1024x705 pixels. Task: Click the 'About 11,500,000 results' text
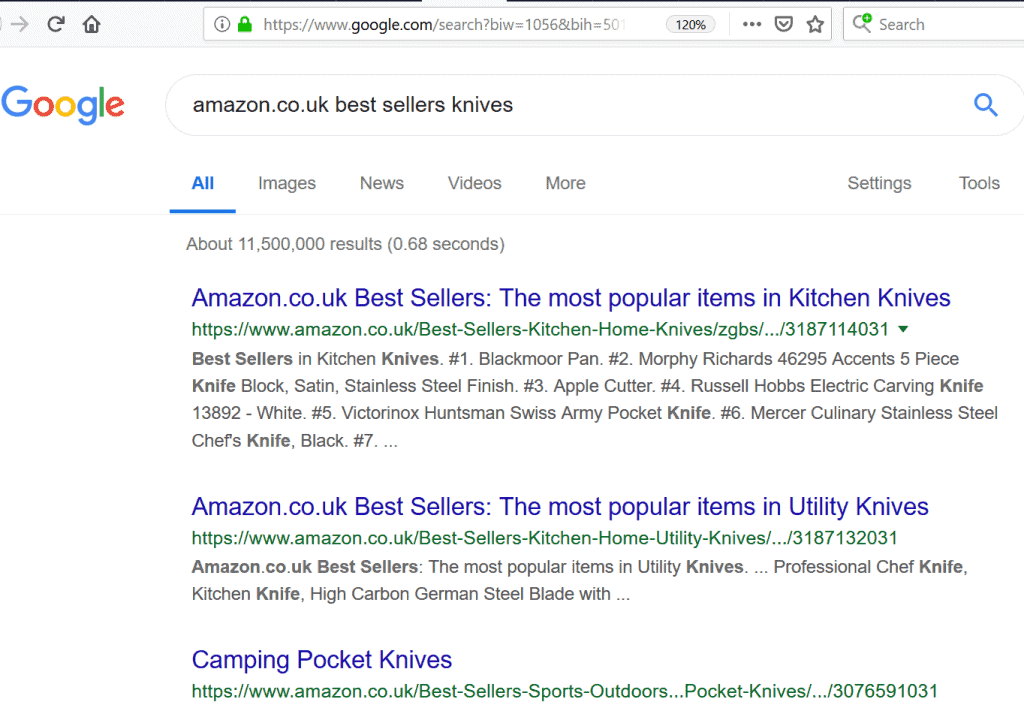coord(345,244)
